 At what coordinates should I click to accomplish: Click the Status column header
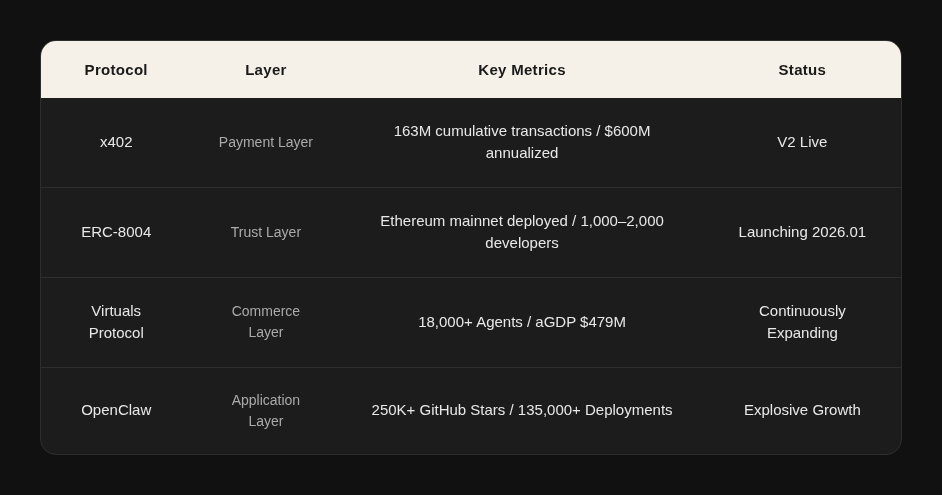pyautogui.click(x=802, y=70)
